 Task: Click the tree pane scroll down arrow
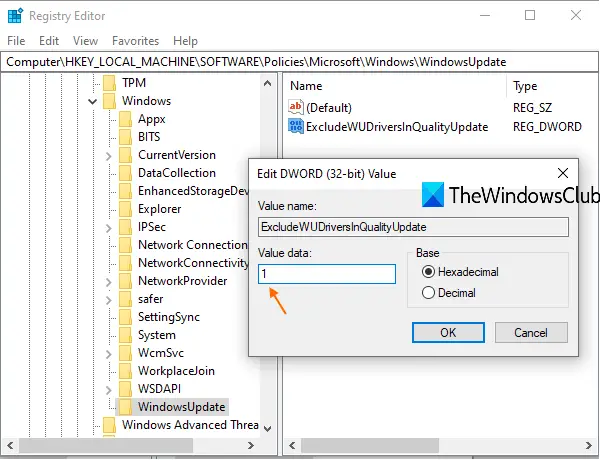pos(268,428)
